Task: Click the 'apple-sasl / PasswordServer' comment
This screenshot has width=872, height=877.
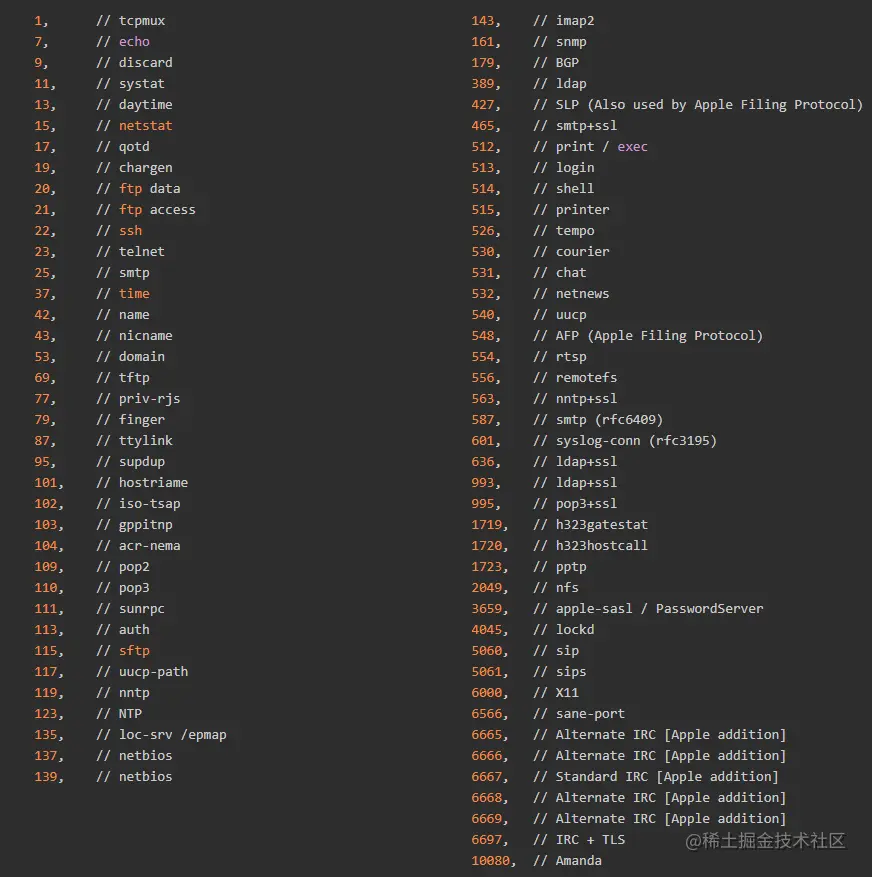Action: pyautogui.click(x=659, y=609)
